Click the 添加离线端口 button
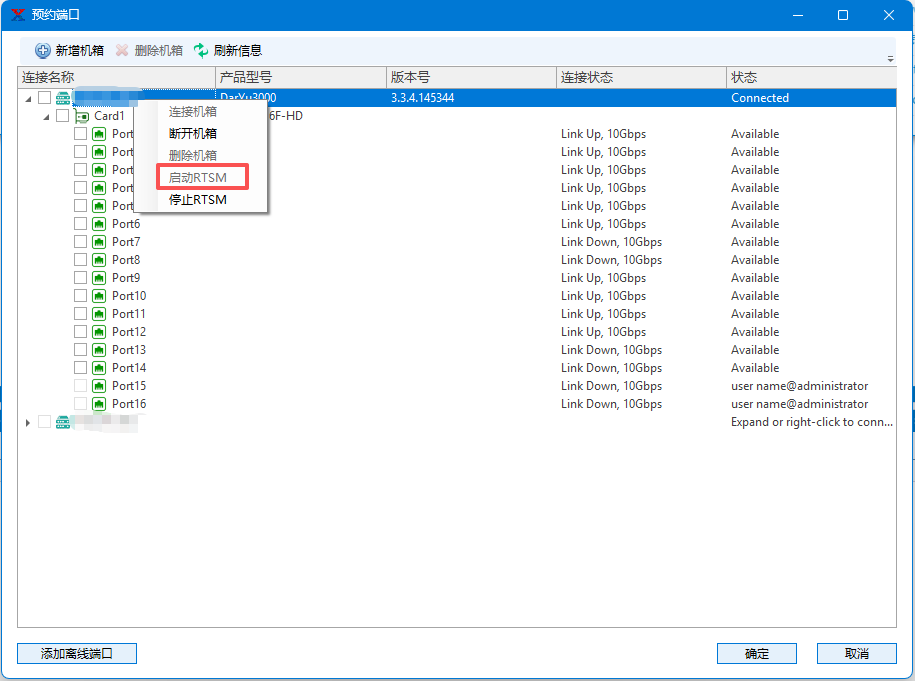Screen dimensions: 915x681 click(x=77, y=653)
